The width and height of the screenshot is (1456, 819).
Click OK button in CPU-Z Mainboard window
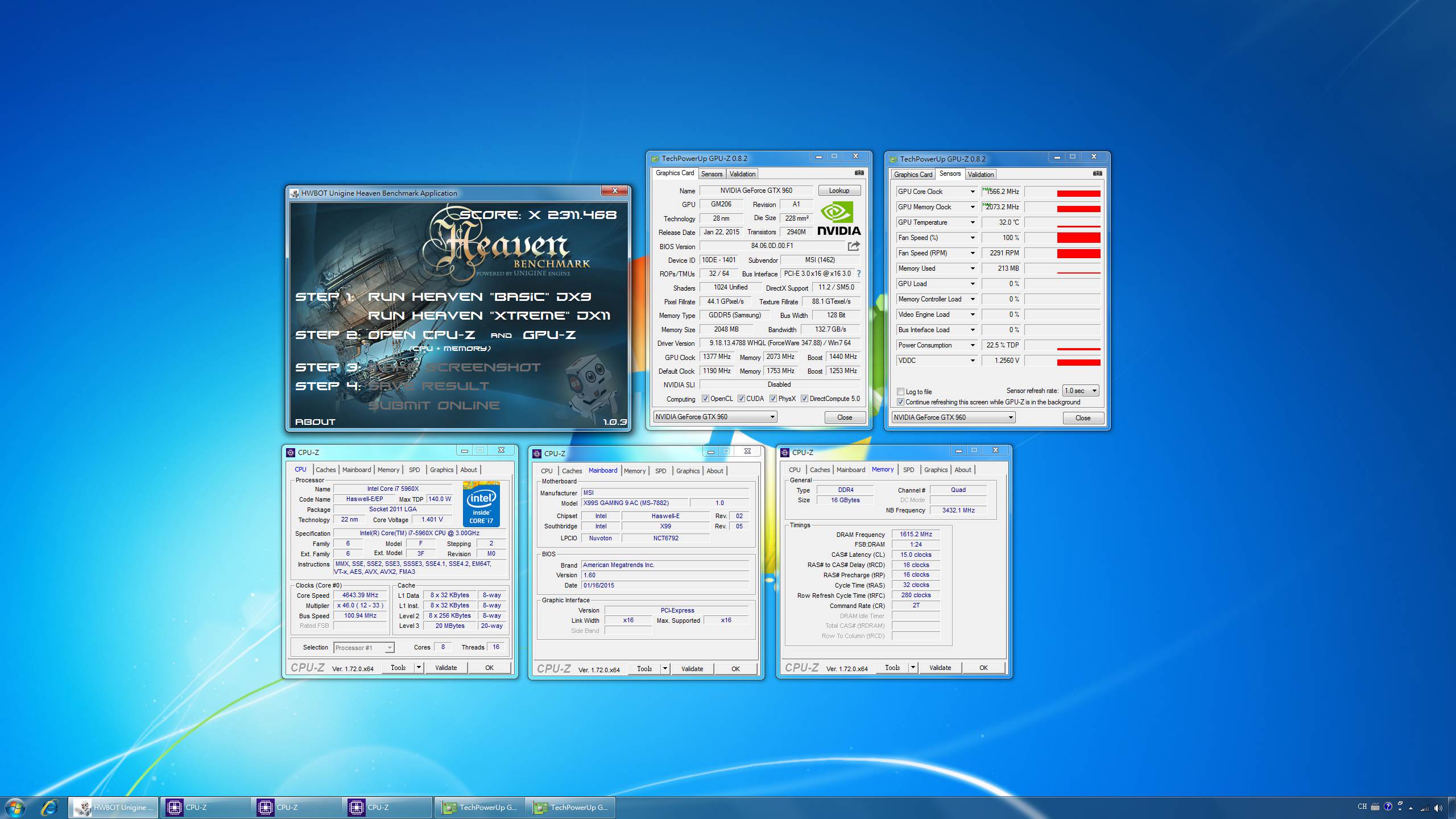tap(735, 669)
